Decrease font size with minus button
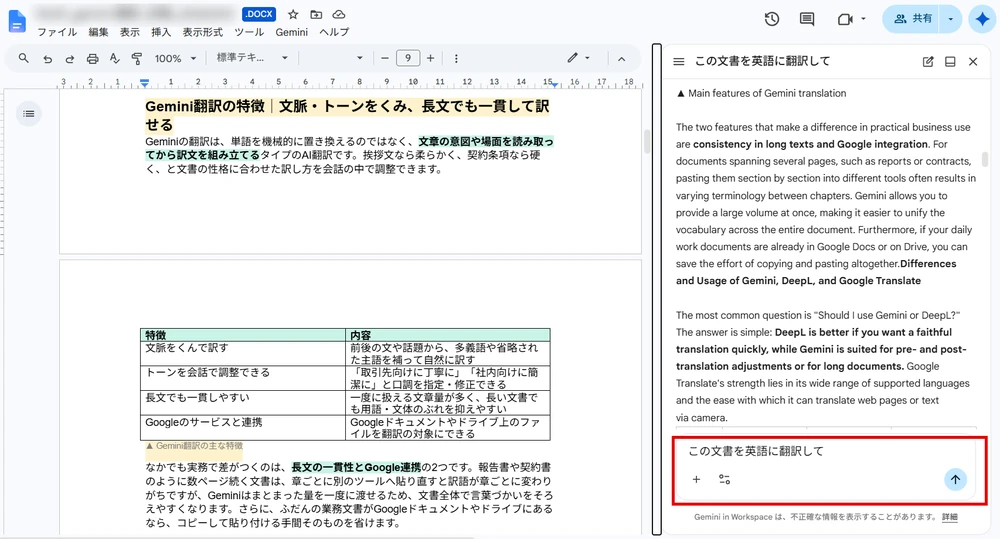 (x=385, y=58)
